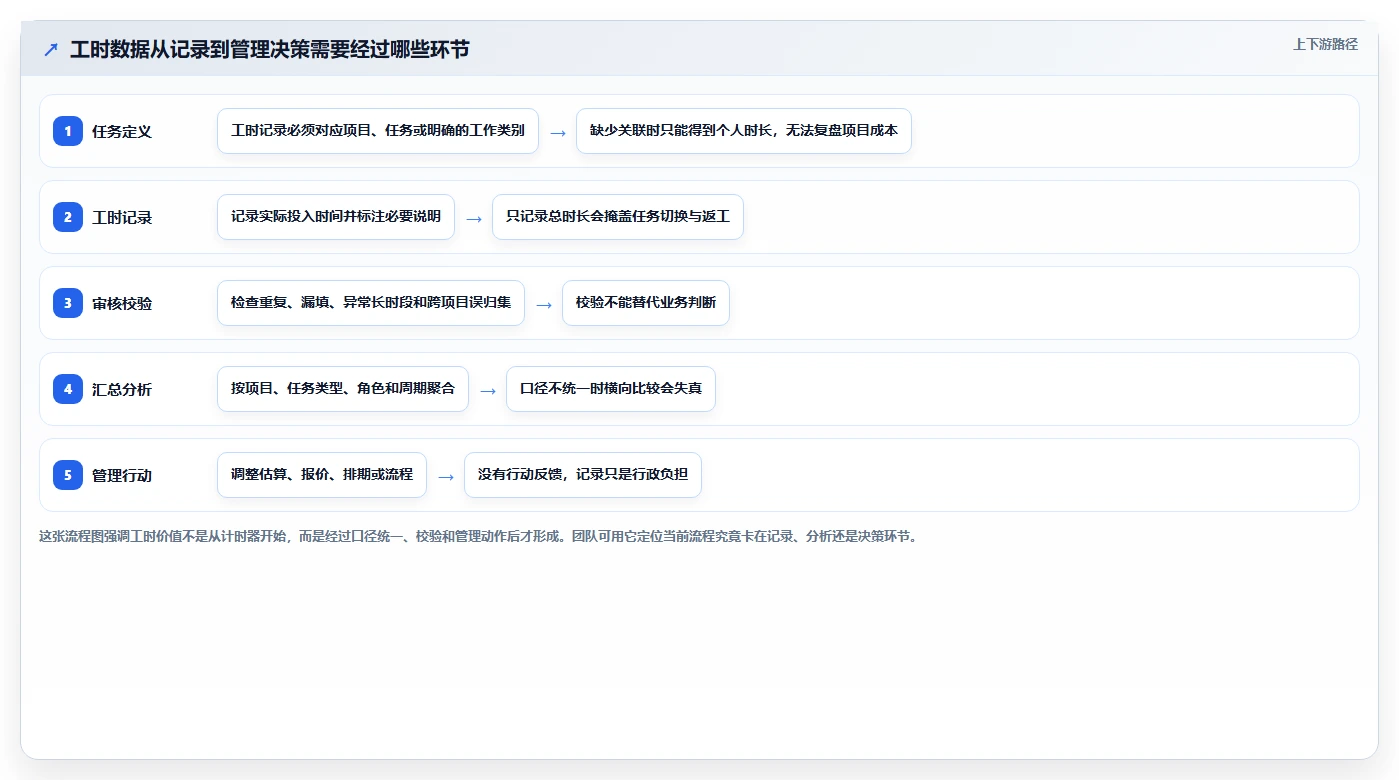The height and width of the screenshot is (780, 1399).
Task: Click the 汇总分析 step label
Action: pyautogui.click(x=122, y=389)
